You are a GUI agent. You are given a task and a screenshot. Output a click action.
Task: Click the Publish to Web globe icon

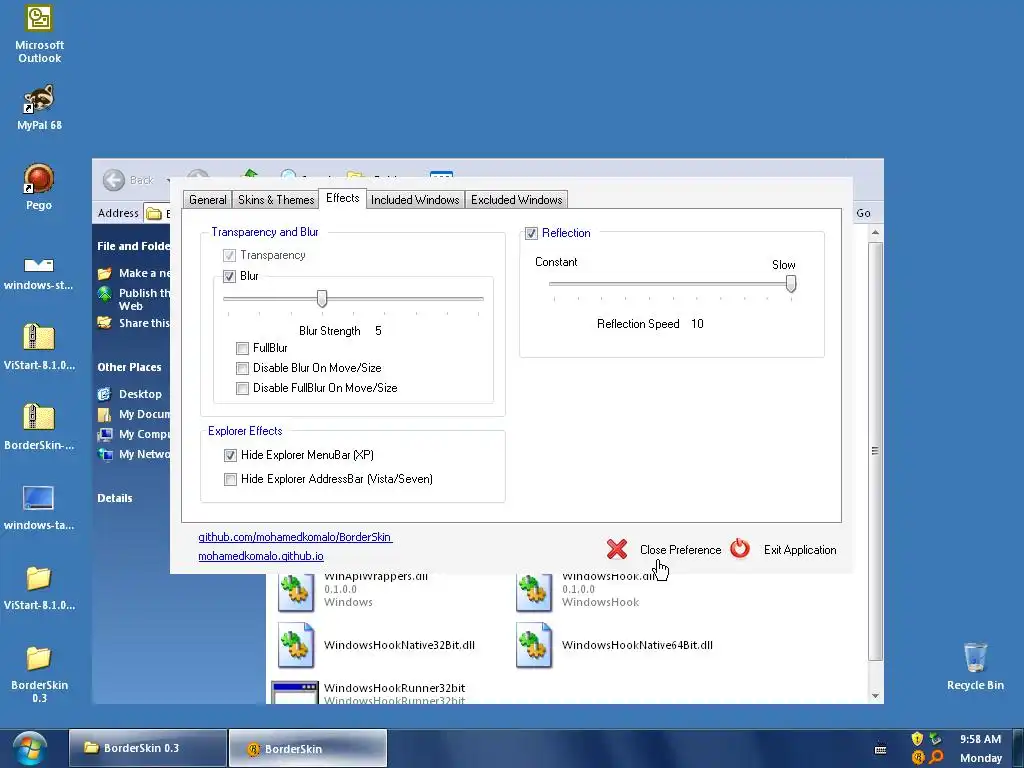click(104, 294)
